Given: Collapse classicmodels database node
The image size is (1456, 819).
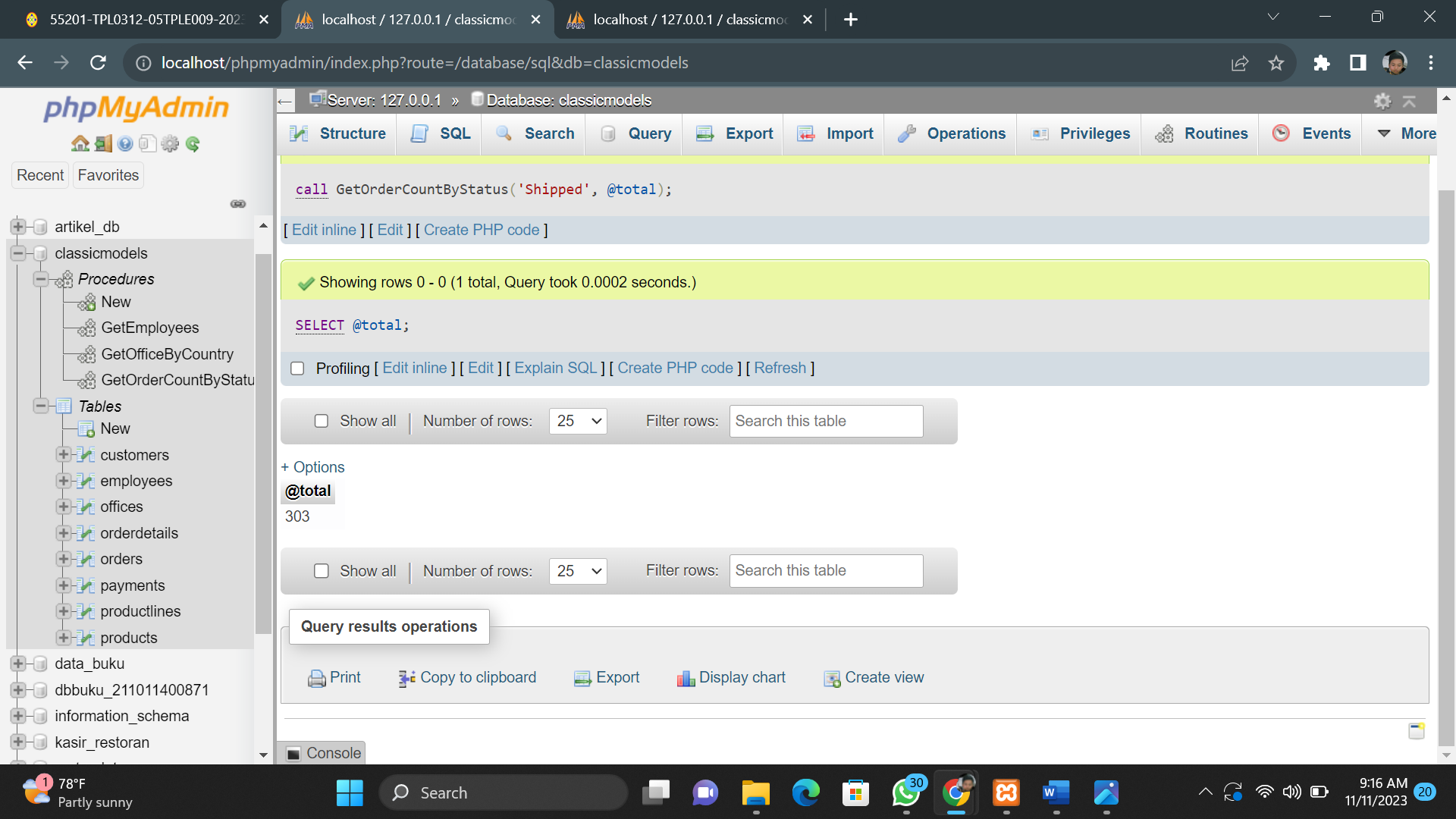Looking at the screenshot, I should pyautogui.click(x=18, y=253).
